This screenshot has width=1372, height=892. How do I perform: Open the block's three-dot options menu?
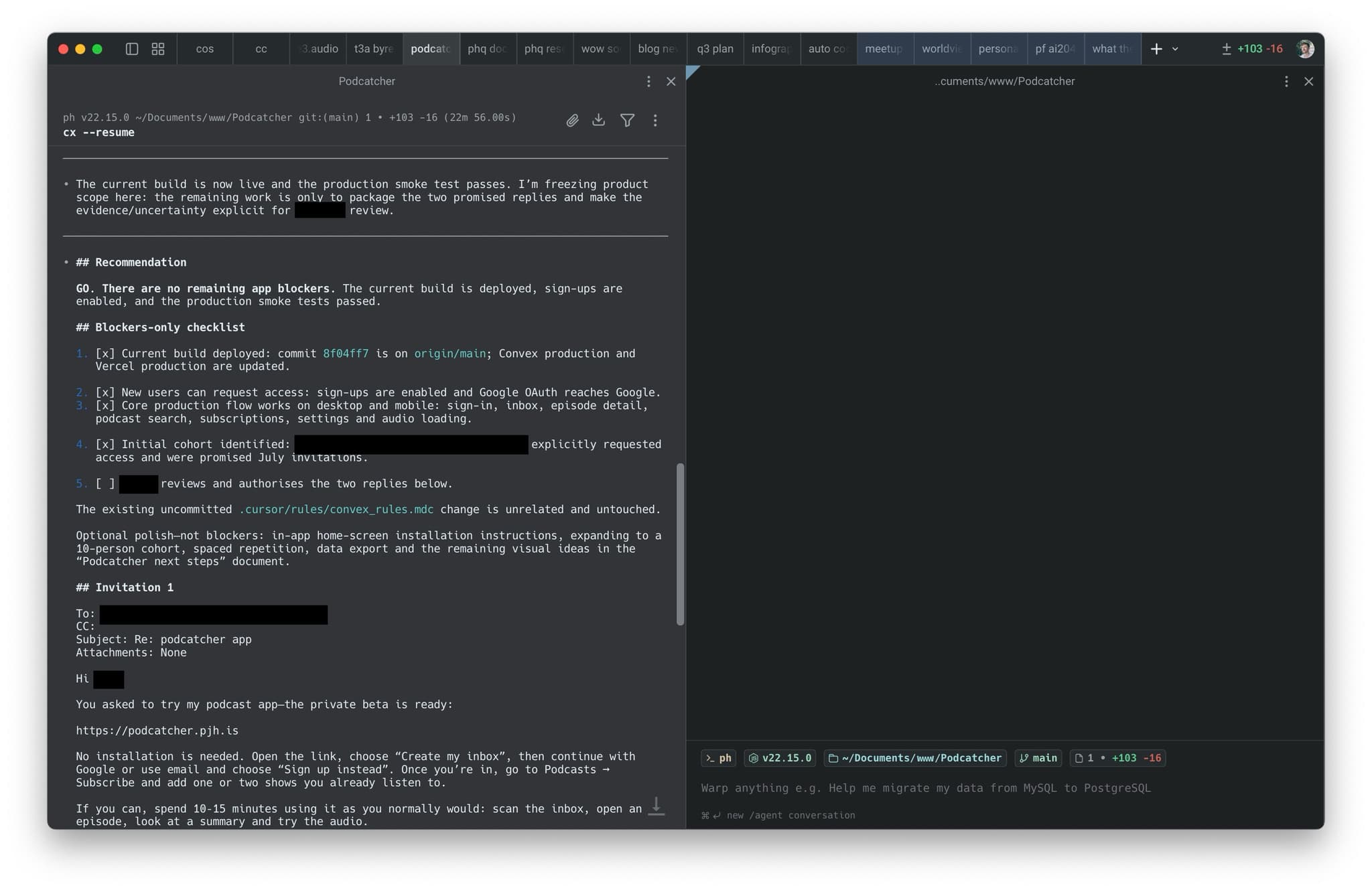(655, 121)
